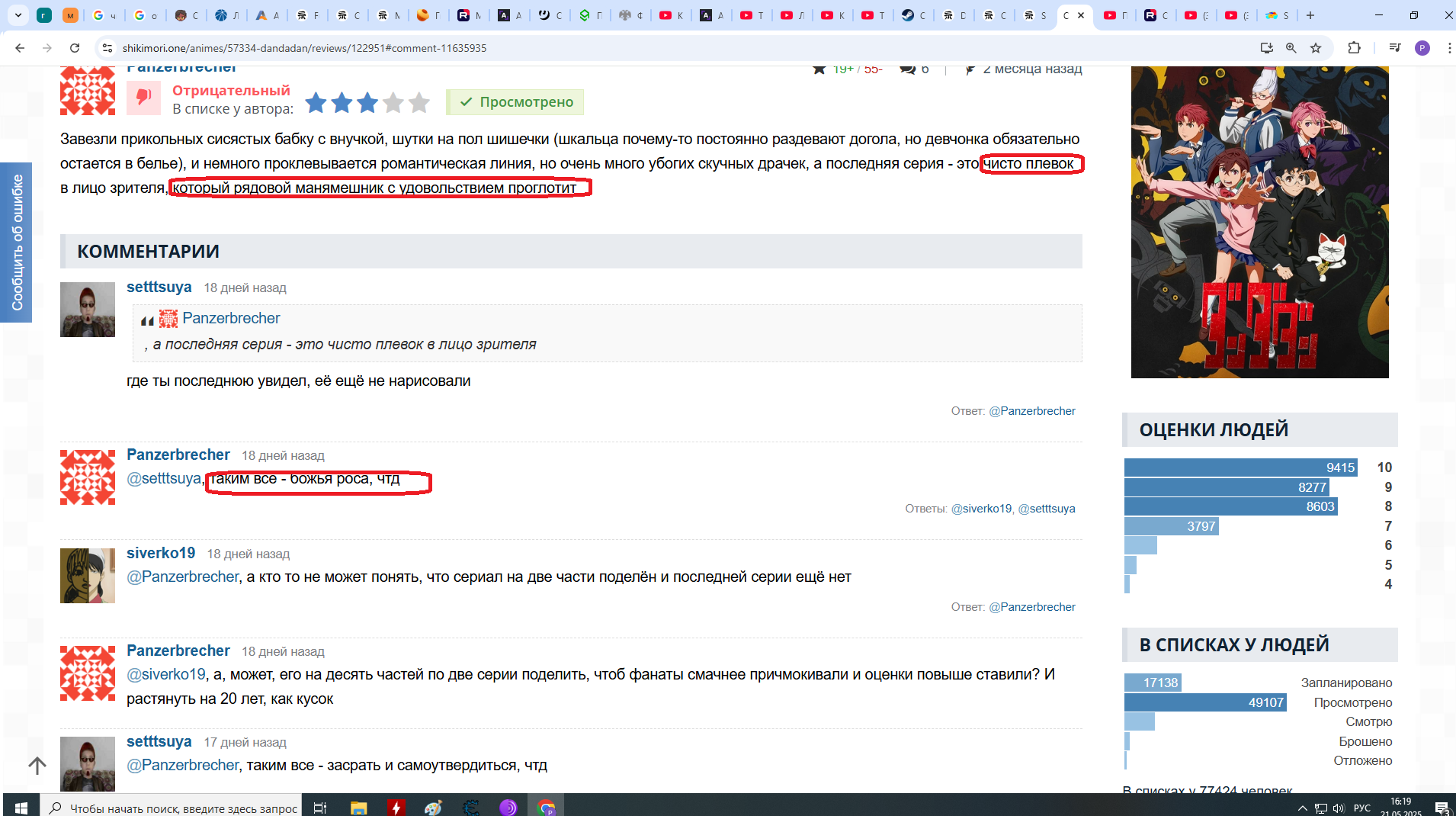Open the purple profile avatar menu
1456x816 pixels.
tap(1422, 48)
